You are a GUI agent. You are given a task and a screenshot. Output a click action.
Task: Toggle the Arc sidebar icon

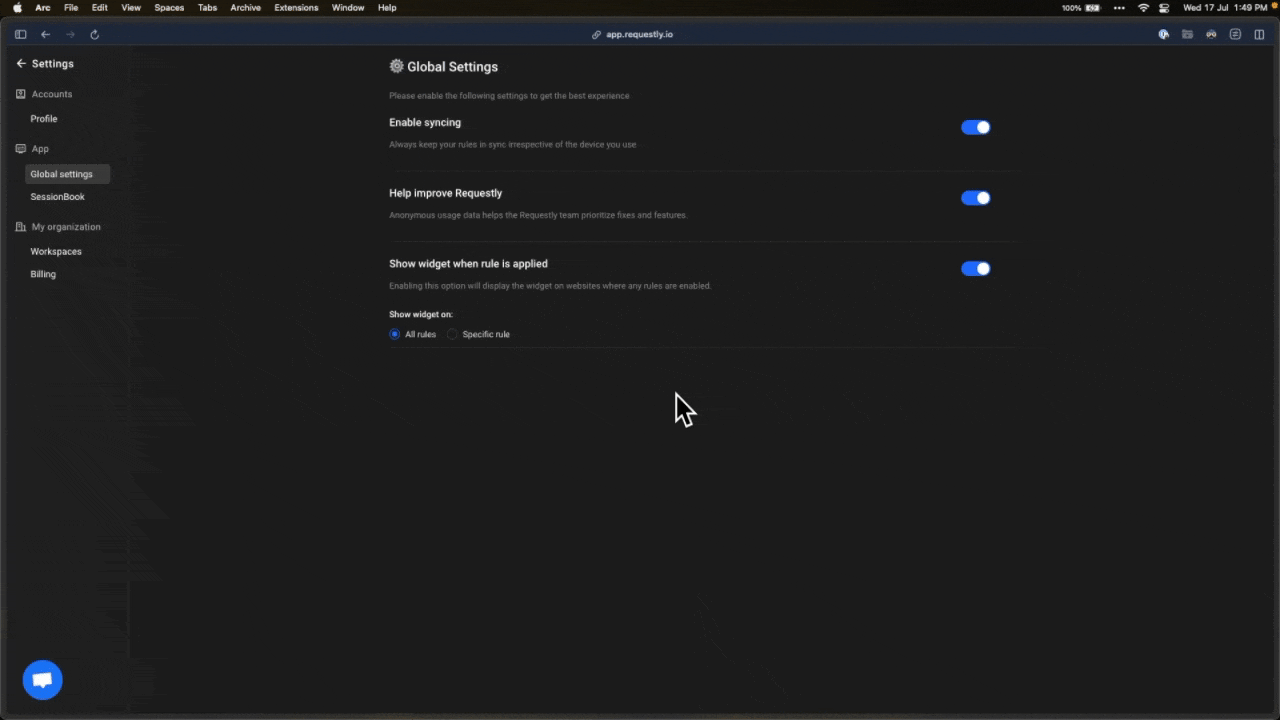coord(20,34)
